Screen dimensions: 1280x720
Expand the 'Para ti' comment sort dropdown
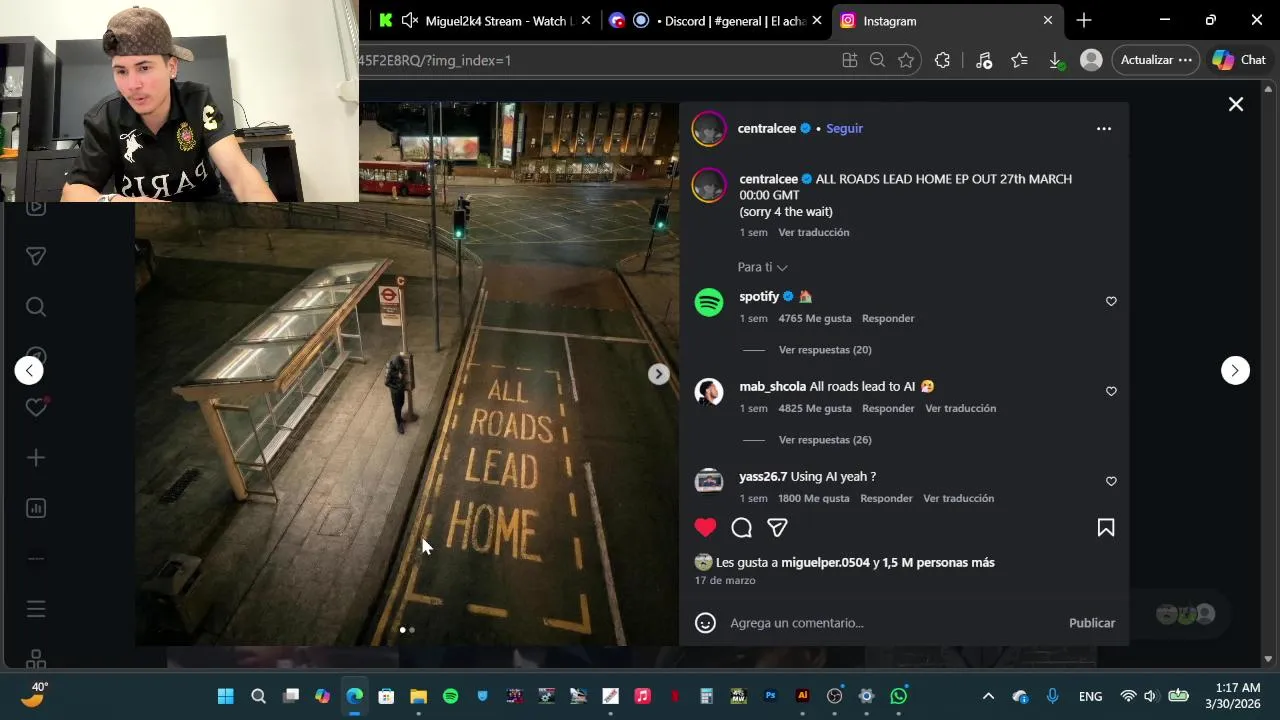[762, 267]
